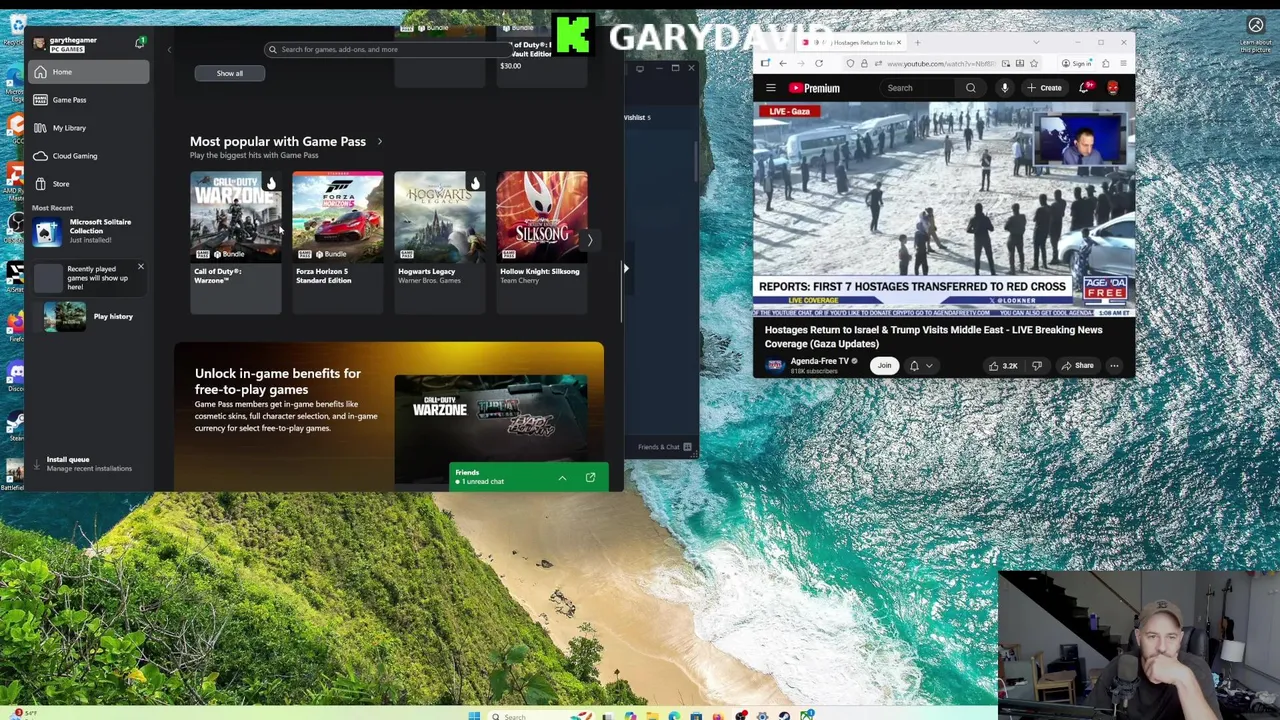Open the browser hamburger application menu

coord(1122,63)
